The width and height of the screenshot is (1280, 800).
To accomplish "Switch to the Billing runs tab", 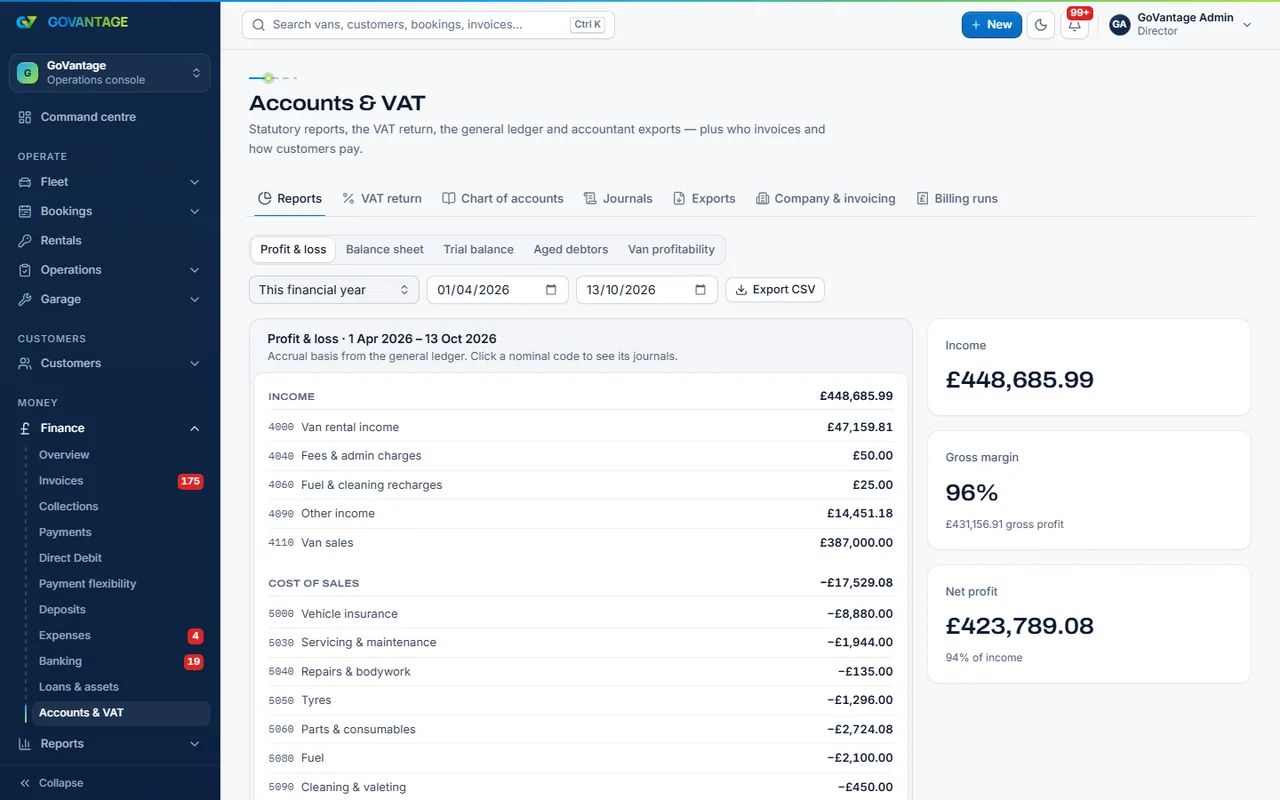I will [957, 199].
